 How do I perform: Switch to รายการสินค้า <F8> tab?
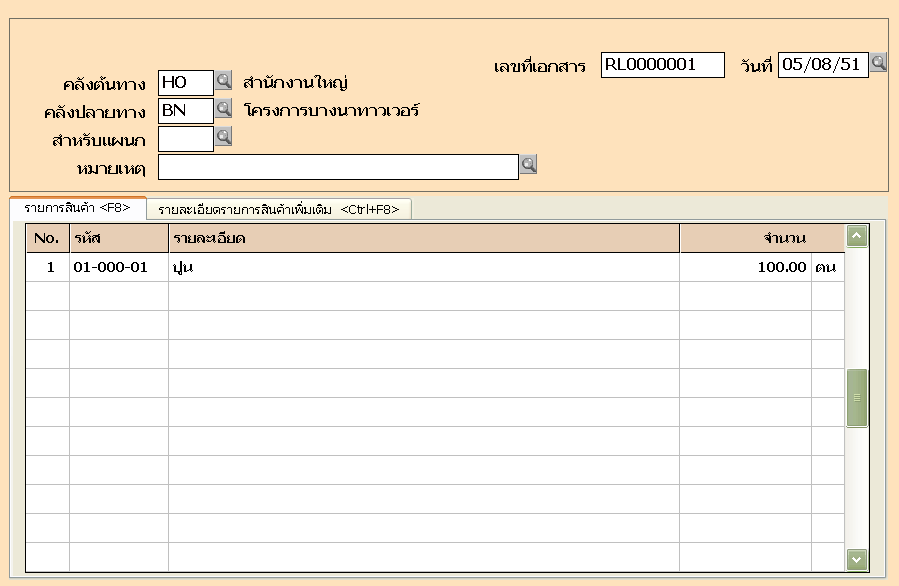click(x=78, y=208)
